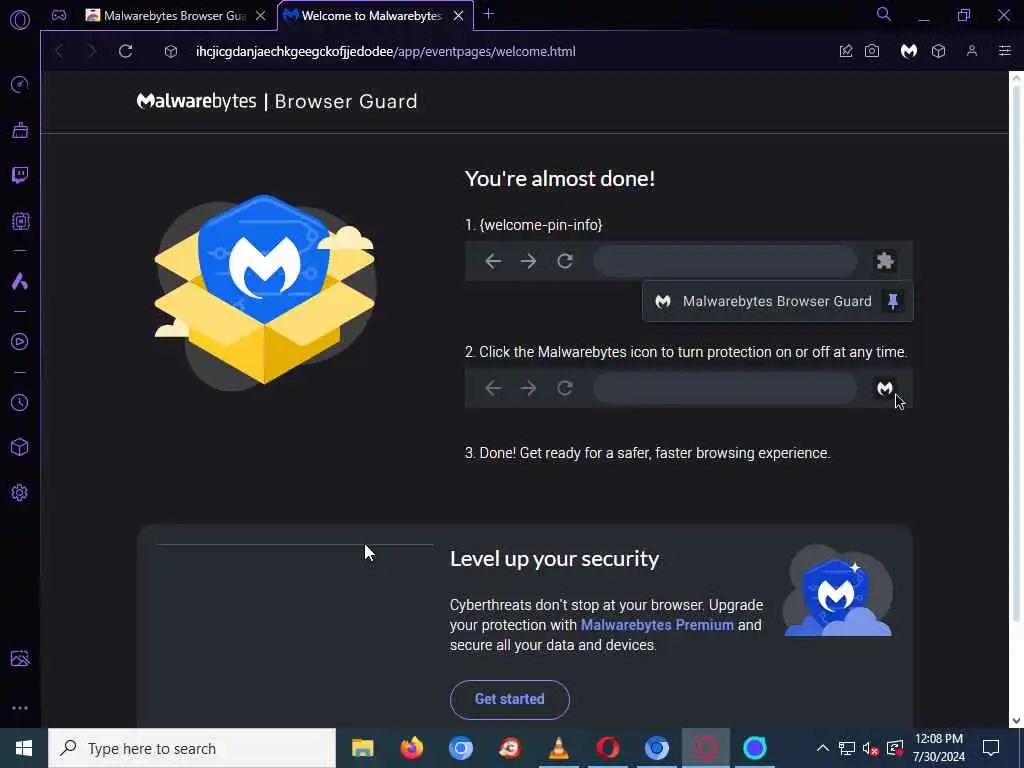The width and height of the screenshot is (1024, 768).
Task: Open sidebar setup three dots
Action: click(20, 708)
